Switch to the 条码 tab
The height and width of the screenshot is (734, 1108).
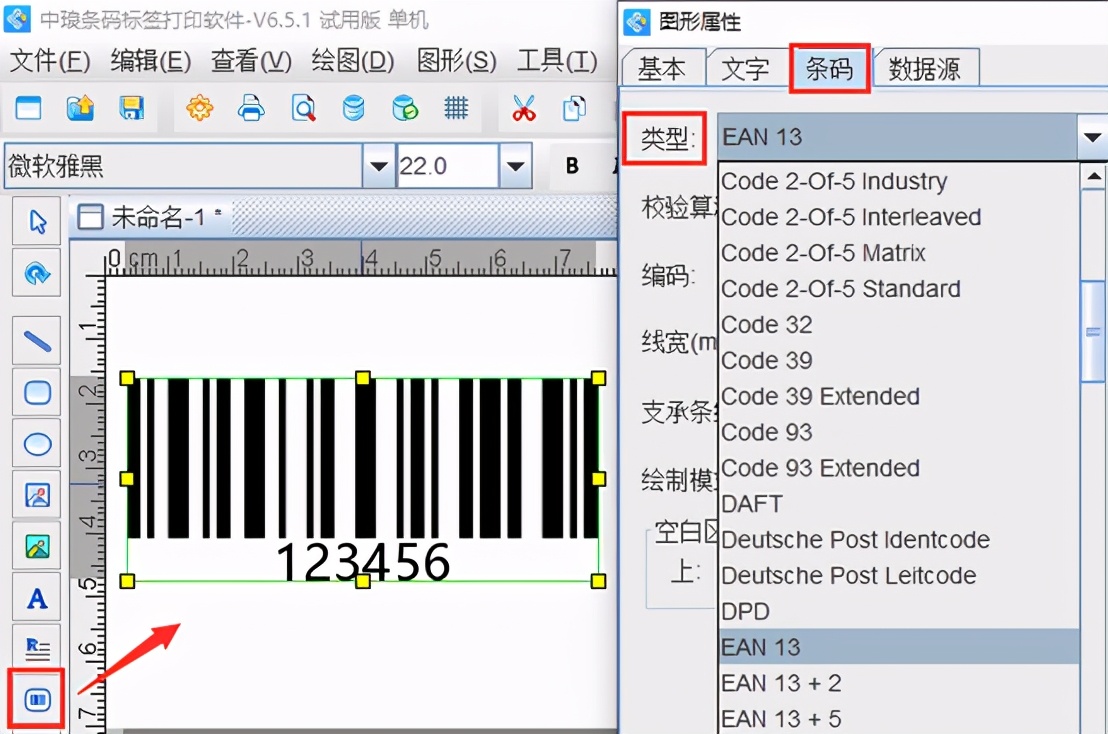tap(829, 67)
